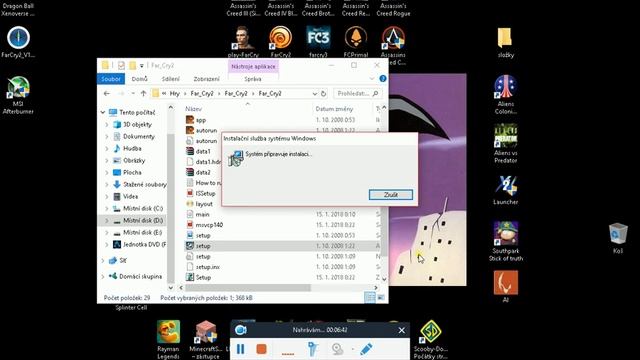The height and width of the screenshot is (360, 640).
Task: Click the webcam icon in recorder bar
Action: (x=337, y=349)
